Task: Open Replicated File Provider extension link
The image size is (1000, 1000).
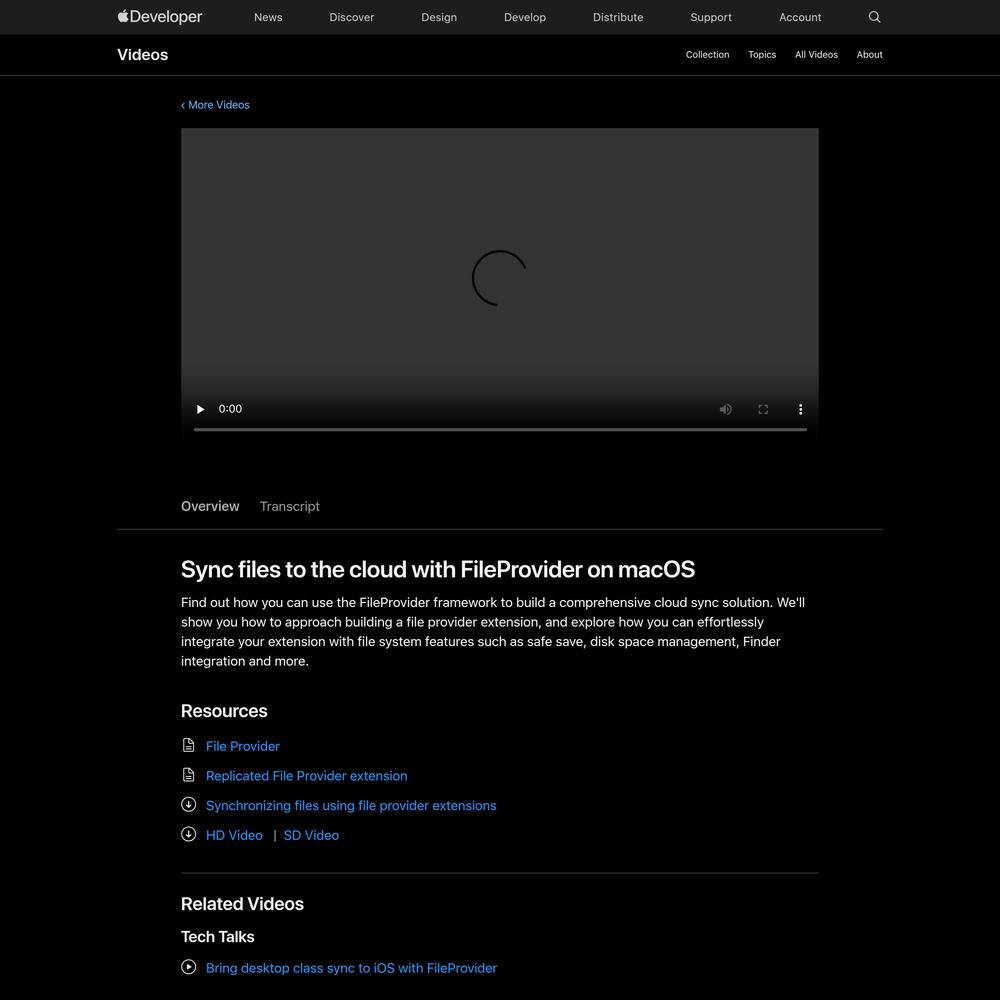Action: click(x=306, y=776)
